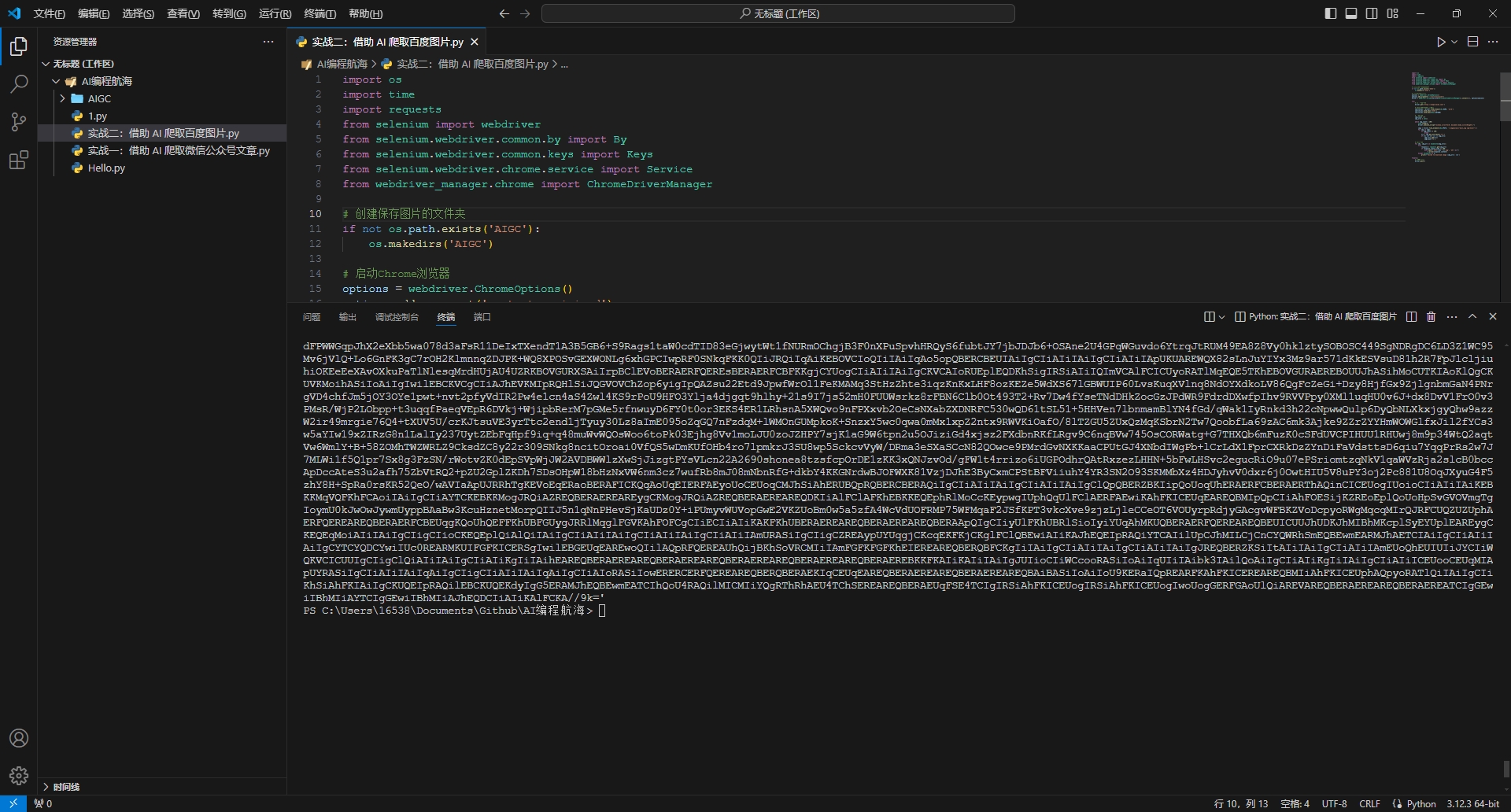Open the 编辑(E) menu
This screenshot has width=1511, height=812.
[x=94, y=13]
